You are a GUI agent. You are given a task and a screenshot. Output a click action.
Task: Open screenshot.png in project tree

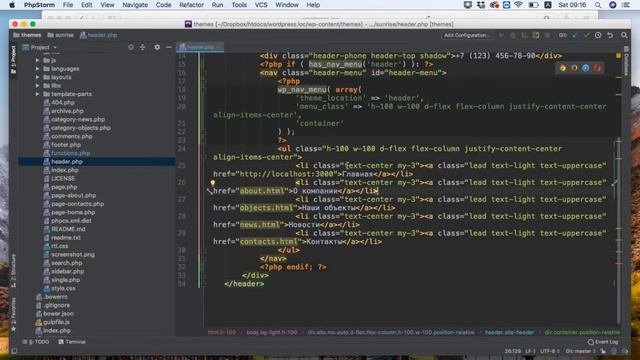(x=73, y=254)
